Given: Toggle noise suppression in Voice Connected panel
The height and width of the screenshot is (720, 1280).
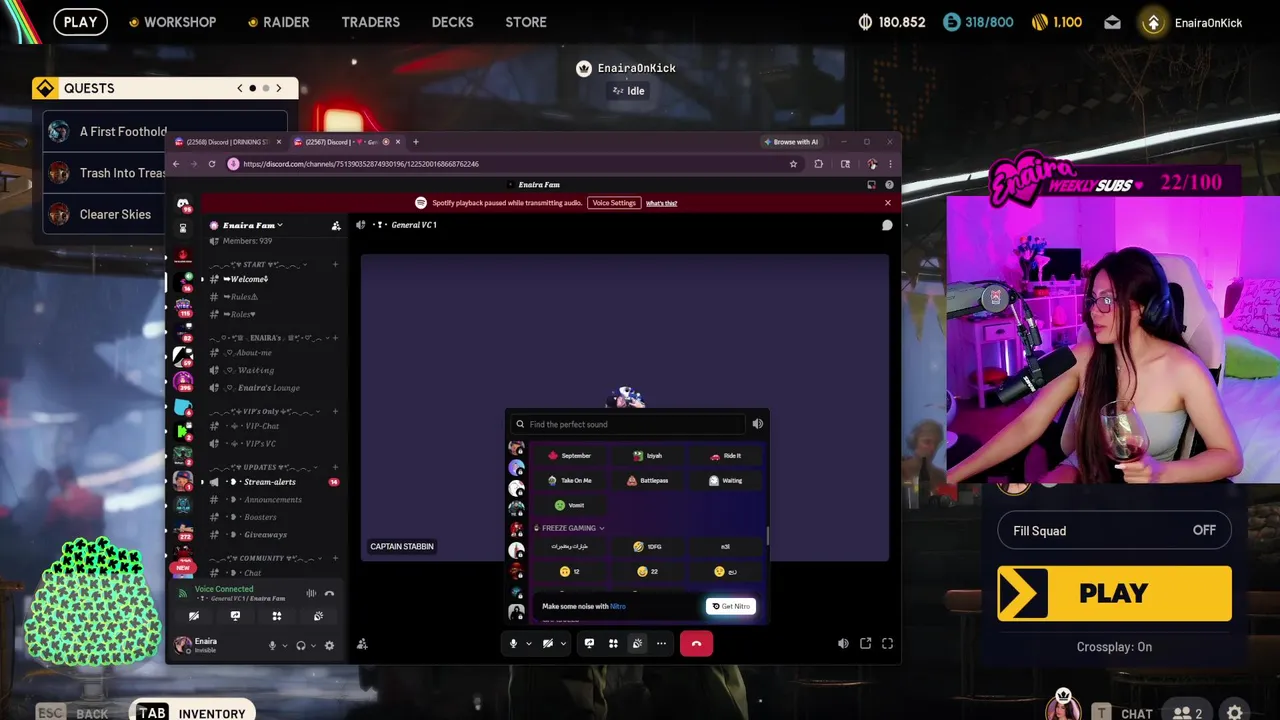Looking at the screenshot, I should pyautogui.click(x=311, y=594).
